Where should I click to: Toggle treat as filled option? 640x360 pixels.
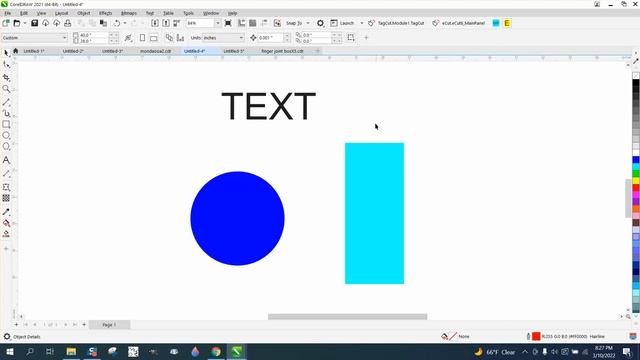[351, 38]
